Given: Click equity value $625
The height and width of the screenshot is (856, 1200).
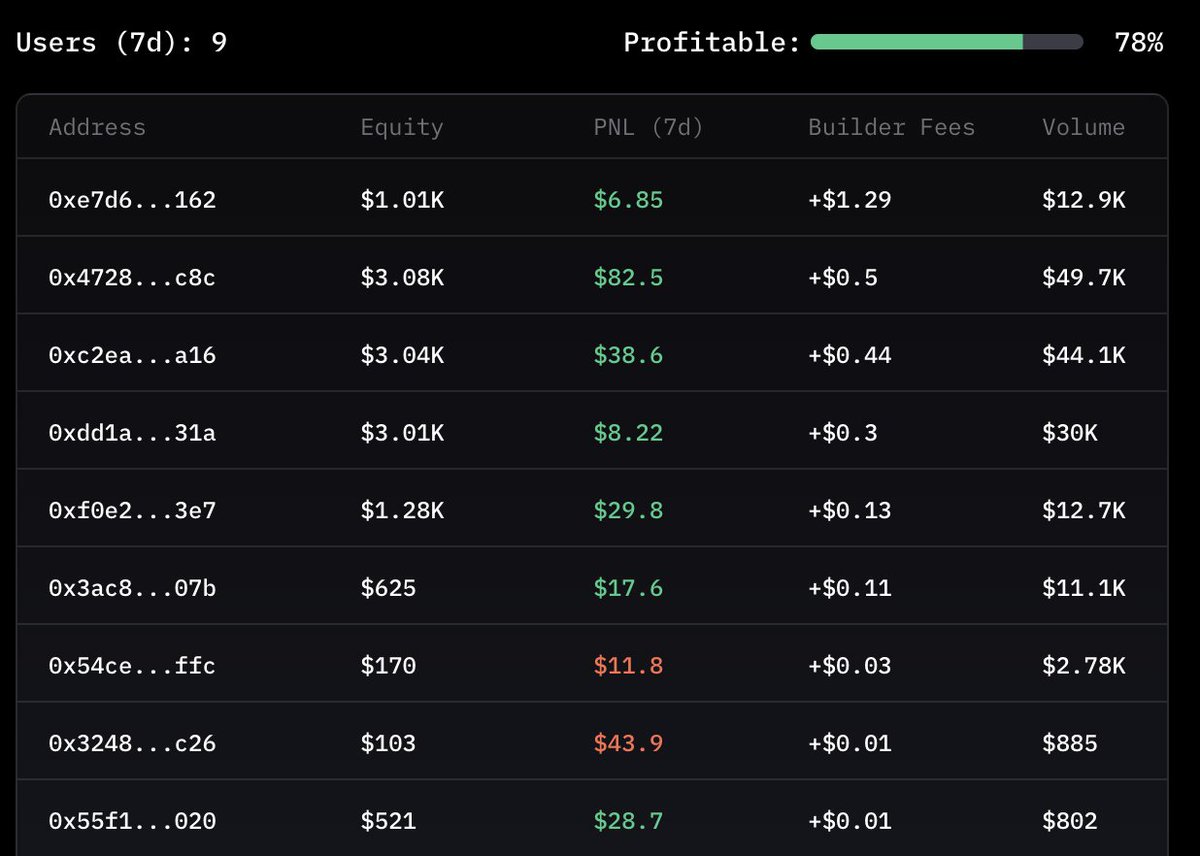Looking at the screenshot, I should pos(388,588).
